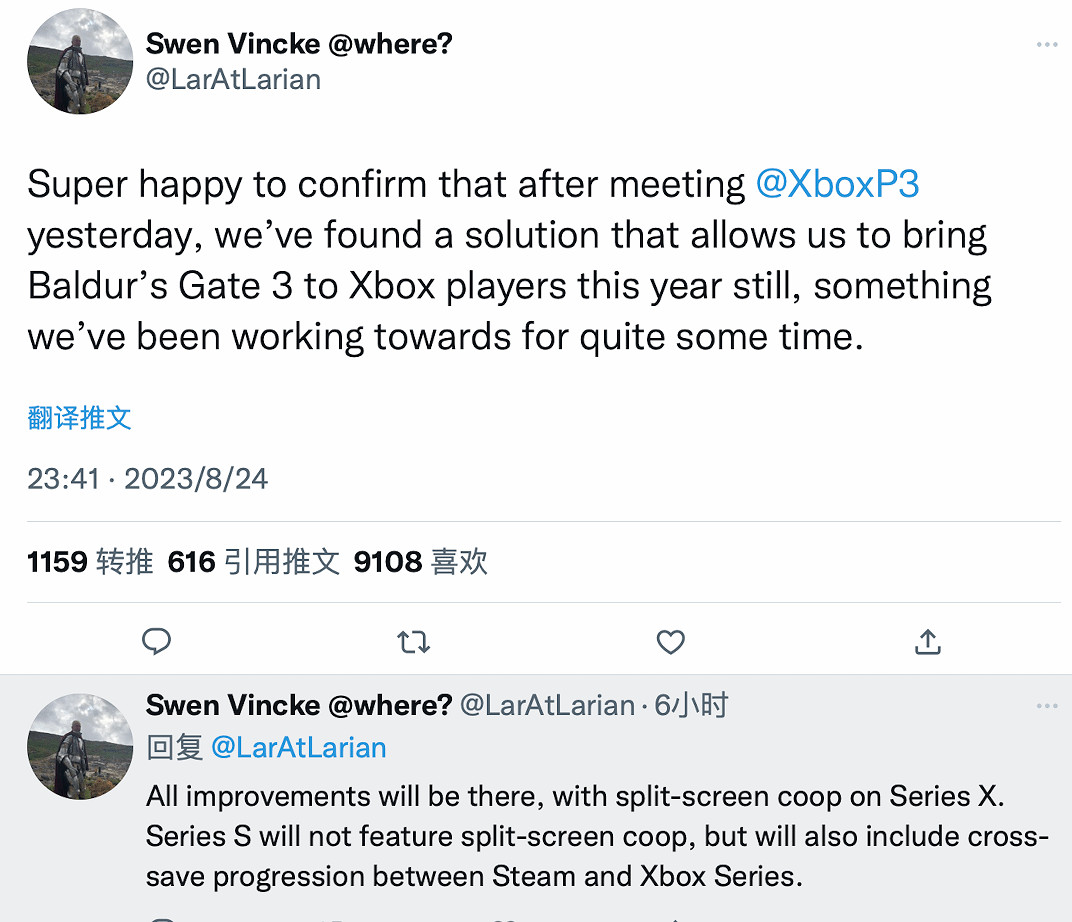This screenshot has height=922, width=1072.
Task: View the 616 引用推文 quote tweets
Action: tap(254, 562)
